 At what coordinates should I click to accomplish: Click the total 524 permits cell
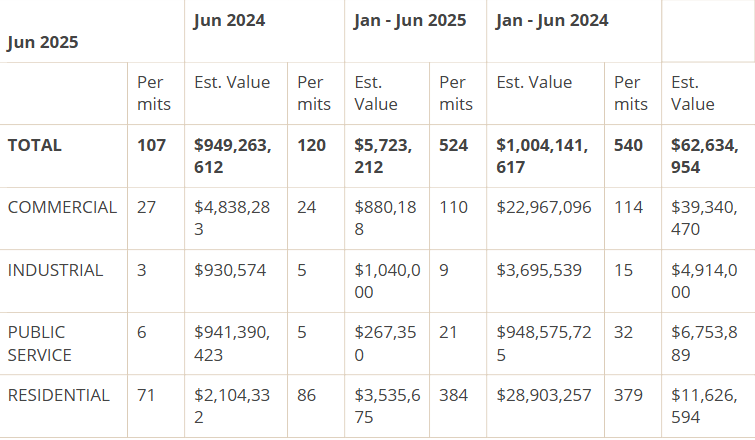tap(454, 145)
